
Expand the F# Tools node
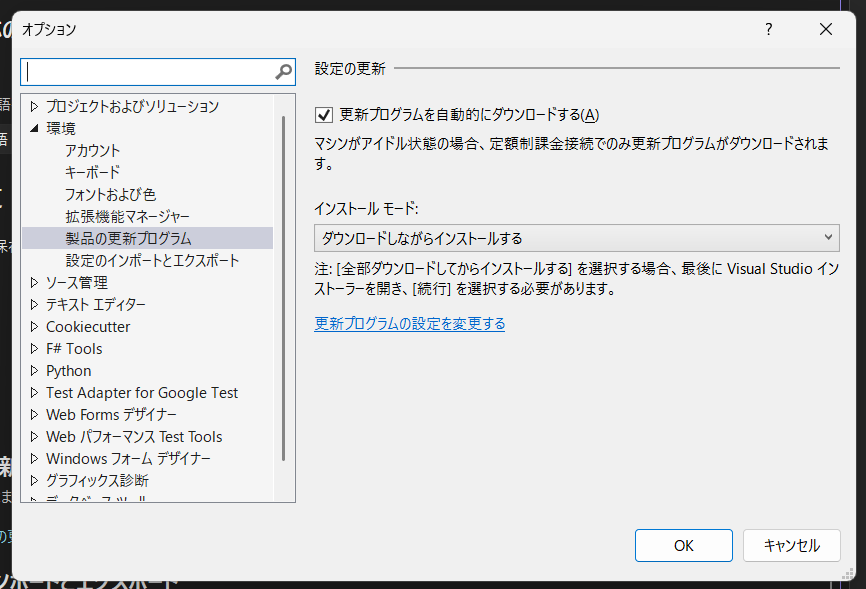(34, 349)
